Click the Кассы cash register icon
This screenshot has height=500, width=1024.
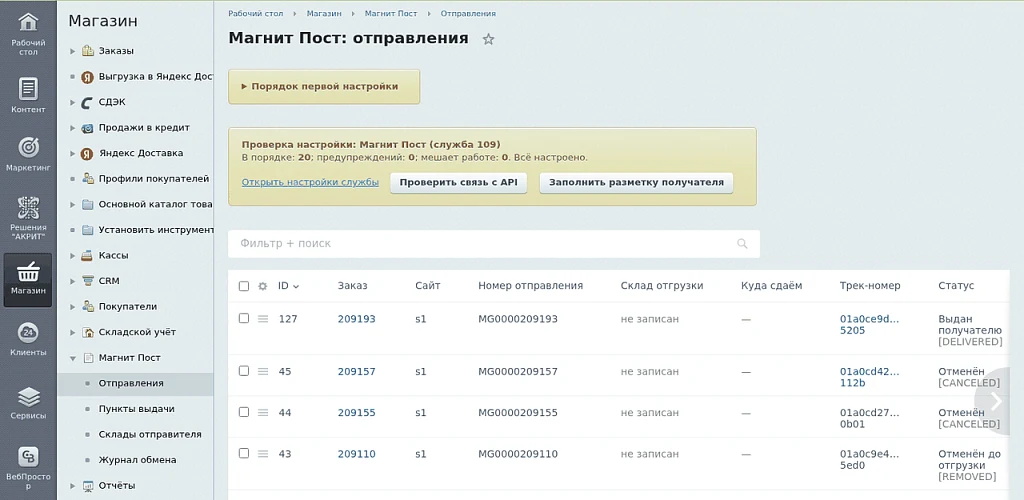click(88, 255)
